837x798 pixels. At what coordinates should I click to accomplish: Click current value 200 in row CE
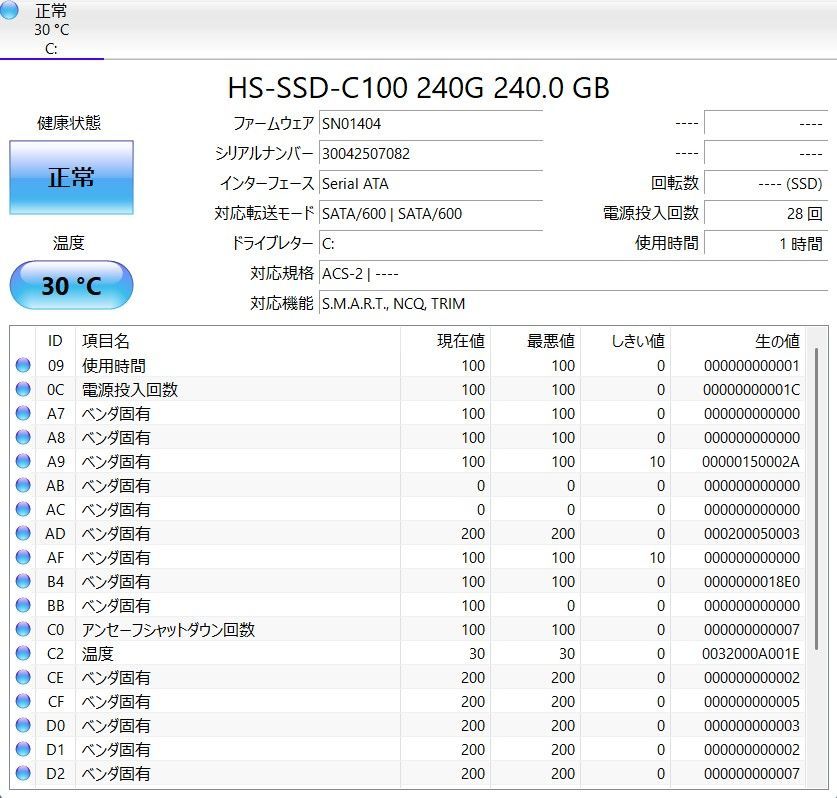pyautogui.click(x=473, y=678)
